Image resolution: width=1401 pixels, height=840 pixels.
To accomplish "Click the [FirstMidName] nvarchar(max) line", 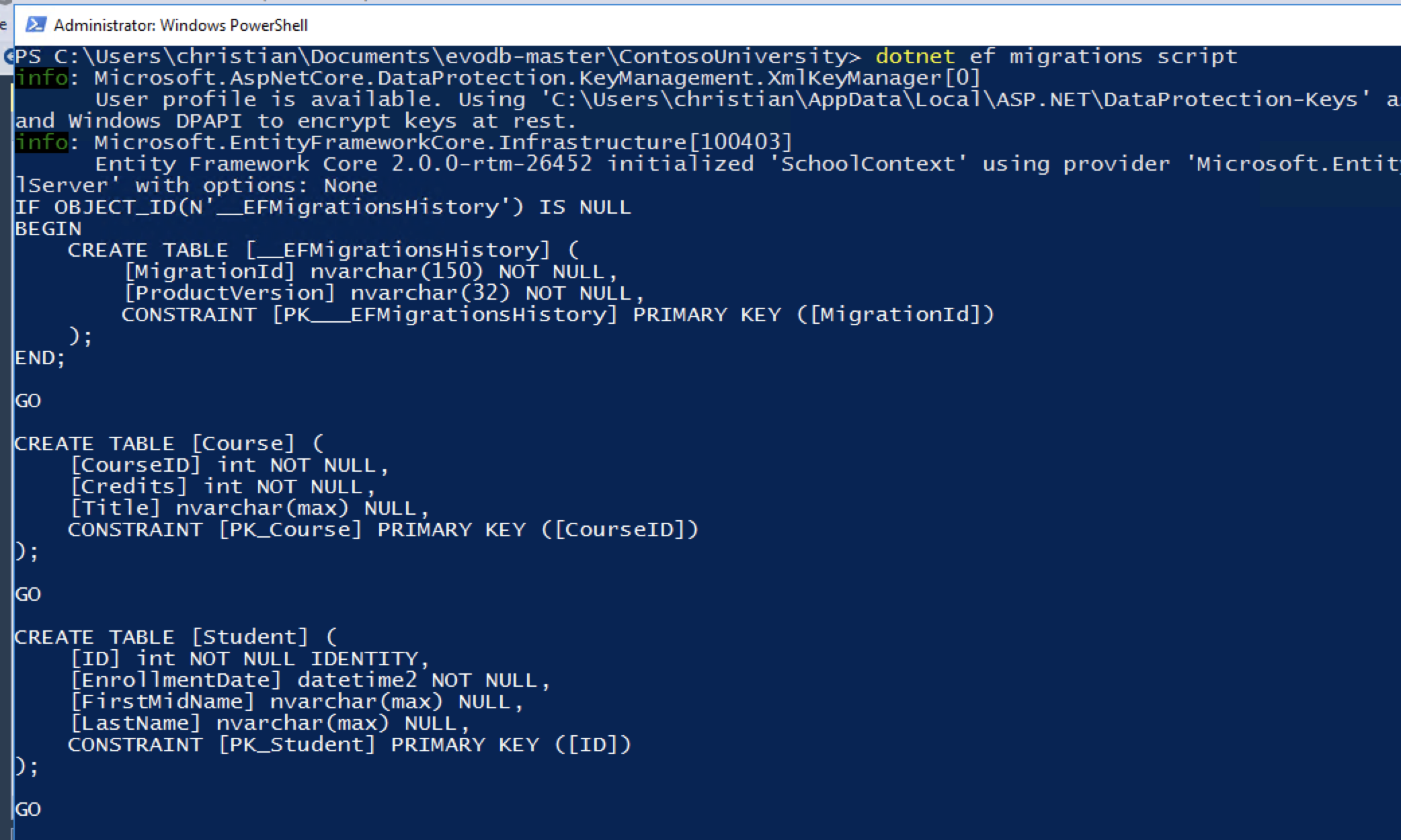I will [x=296, y=702].
